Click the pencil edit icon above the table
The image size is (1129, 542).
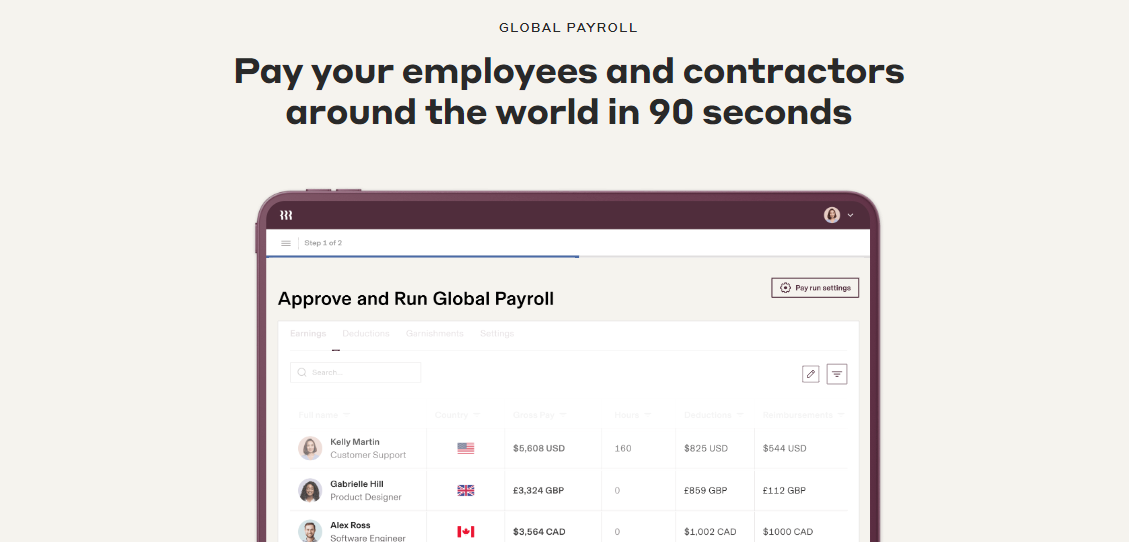(x=811, y=374)
